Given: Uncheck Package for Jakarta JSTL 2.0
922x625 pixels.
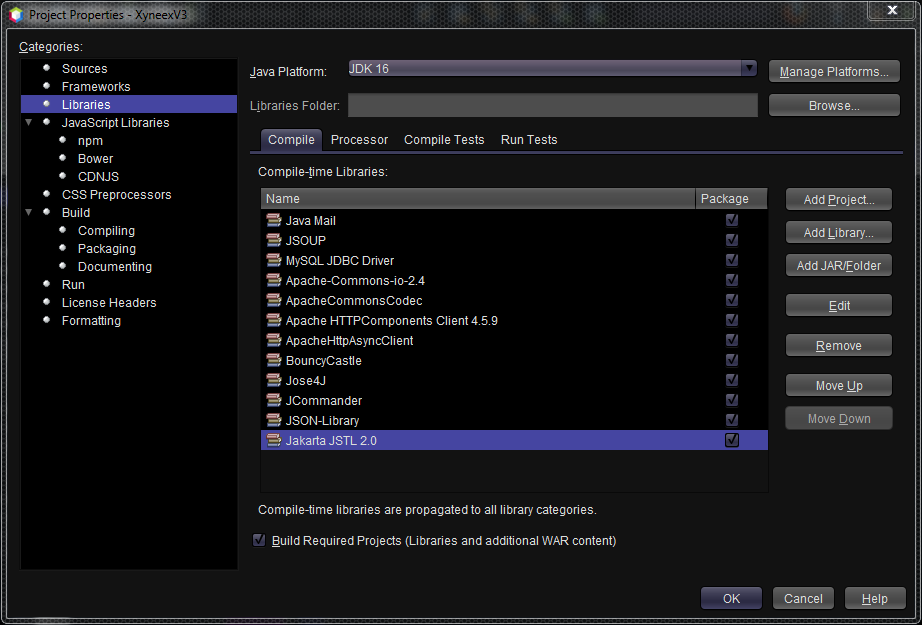Looking at the screenshot, I should pyautogui.click(x=731, y=440).
